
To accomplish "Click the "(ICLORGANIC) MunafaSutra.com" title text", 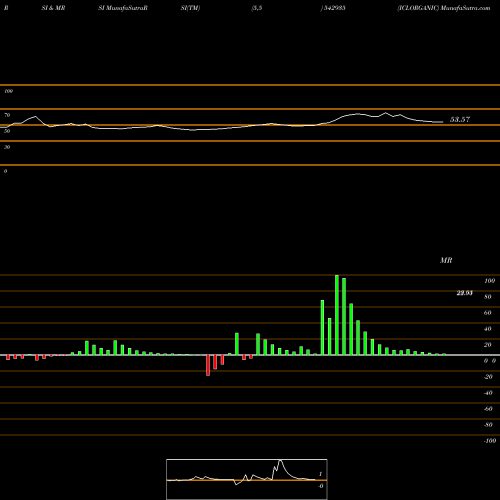I will pos(444,8).
